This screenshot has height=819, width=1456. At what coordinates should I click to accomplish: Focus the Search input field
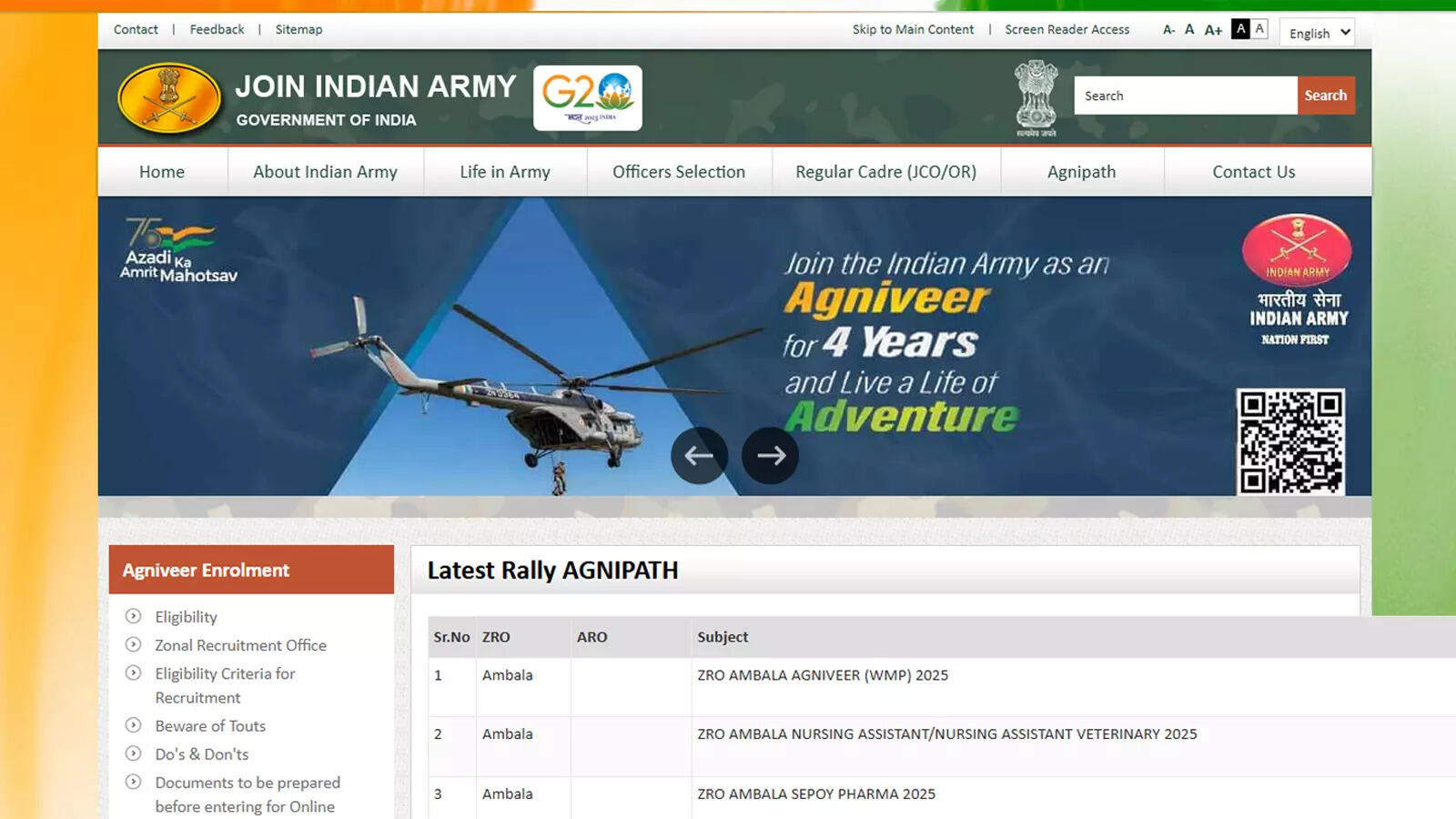click(1185, 96)
